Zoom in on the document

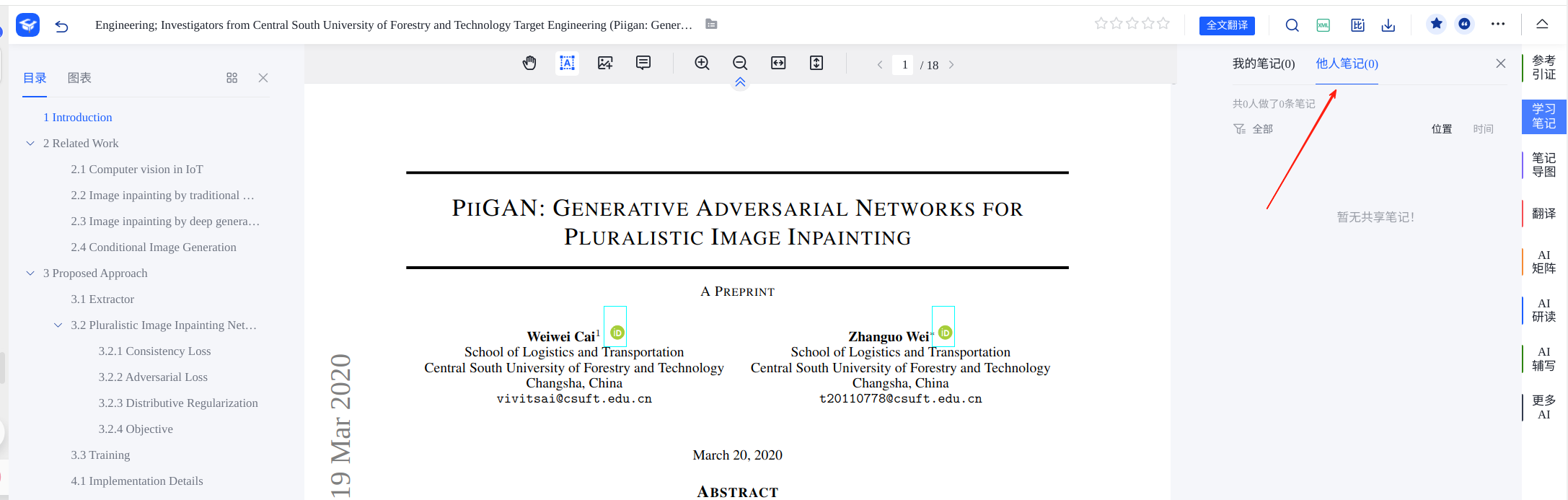tap(702, 63)
